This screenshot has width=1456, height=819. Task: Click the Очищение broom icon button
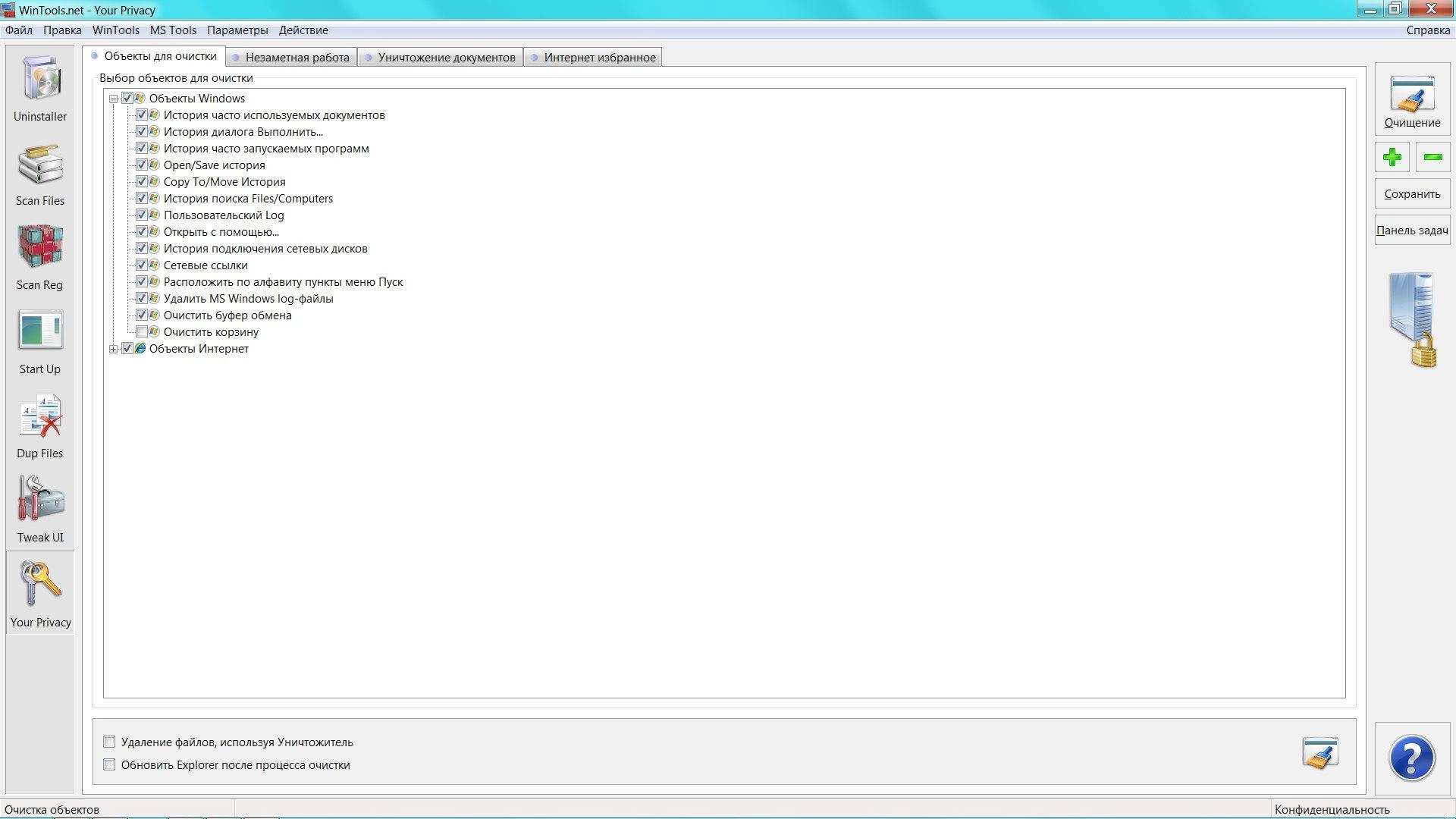coord(1412,99)
